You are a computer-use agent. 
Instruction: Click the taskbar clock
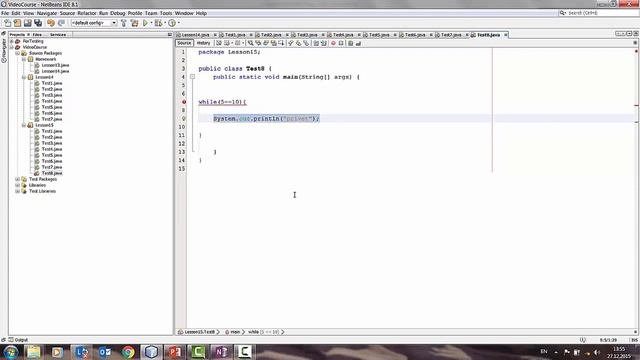point(619,352)
